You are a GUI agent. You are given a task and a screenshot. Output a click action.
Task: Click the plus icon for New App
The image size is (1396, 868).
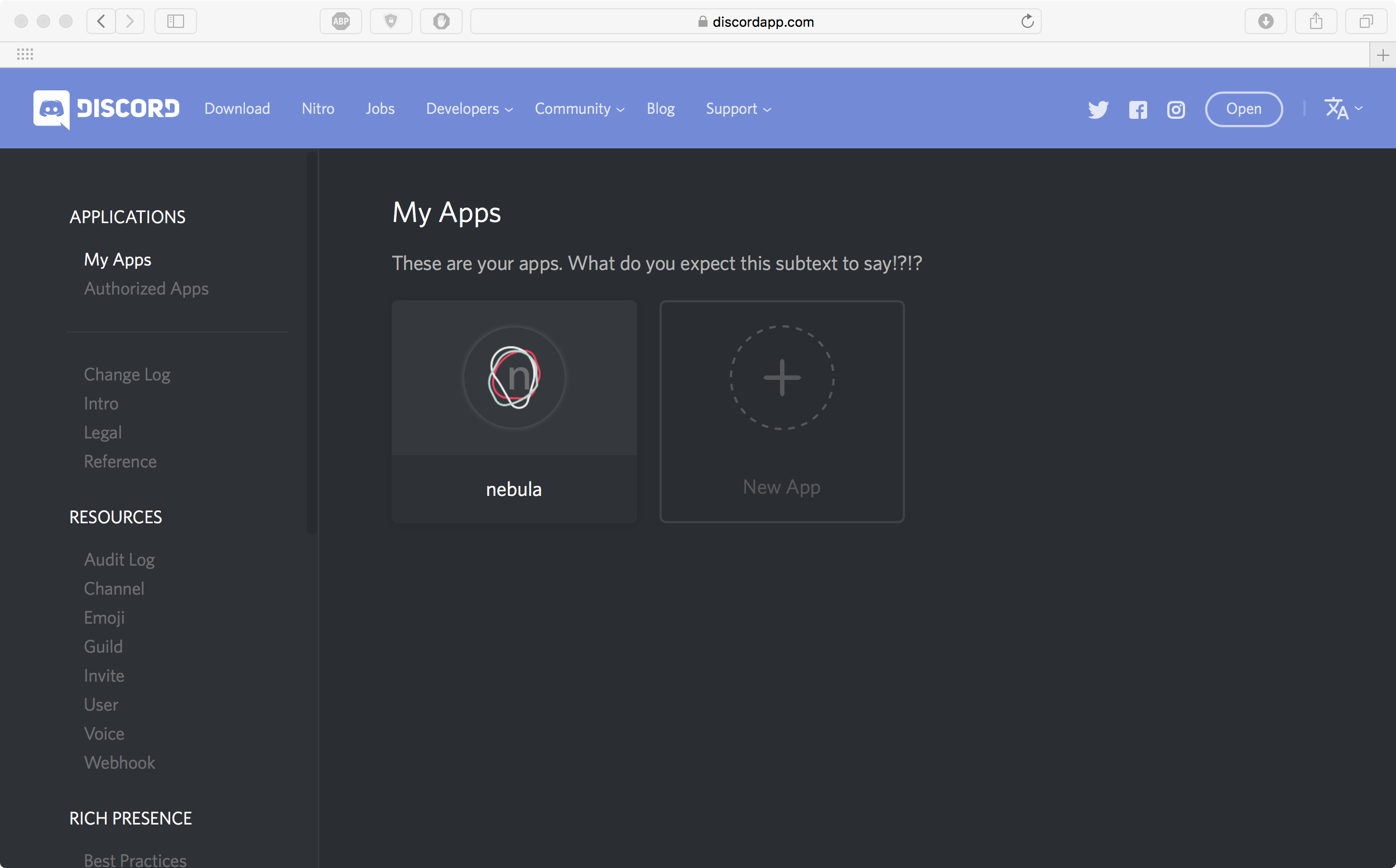click(782, 378)
